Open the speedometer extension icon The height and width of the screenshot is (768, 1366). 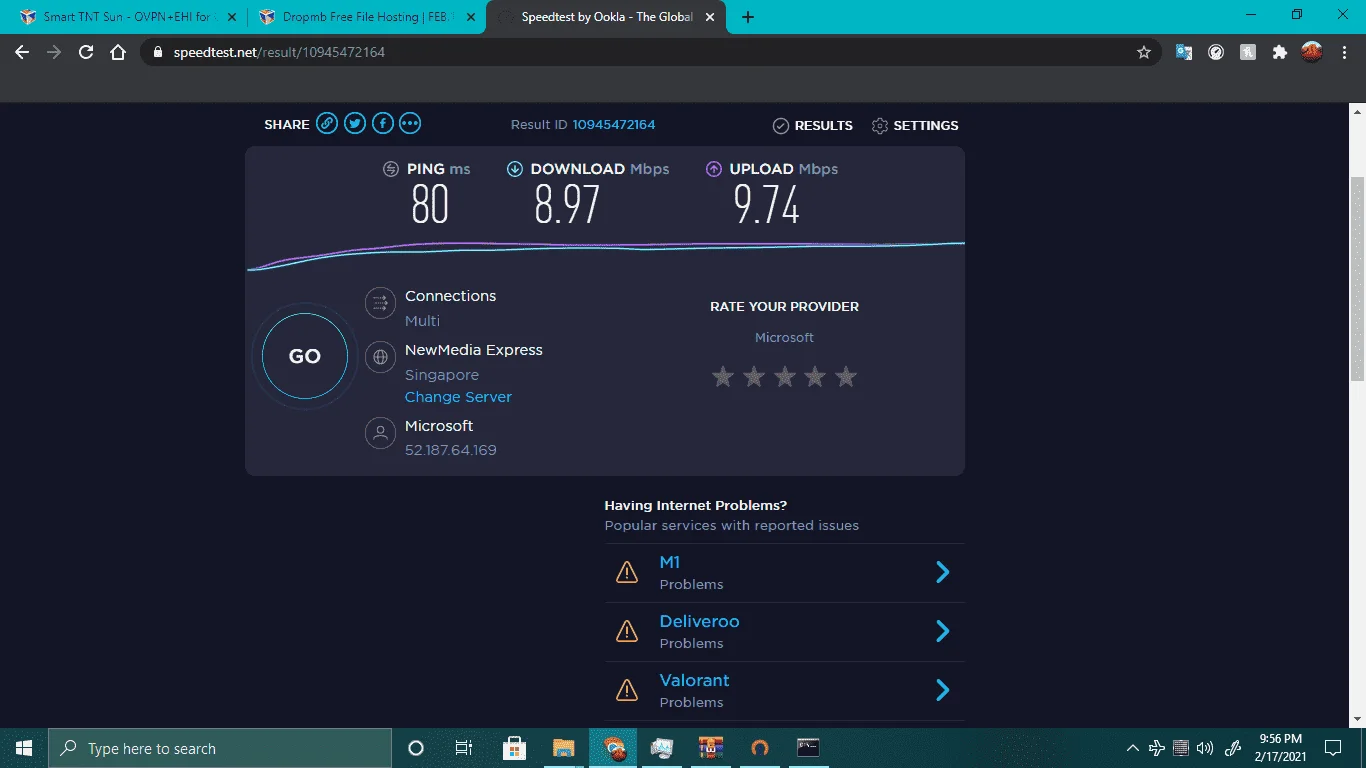point(1216,53)
